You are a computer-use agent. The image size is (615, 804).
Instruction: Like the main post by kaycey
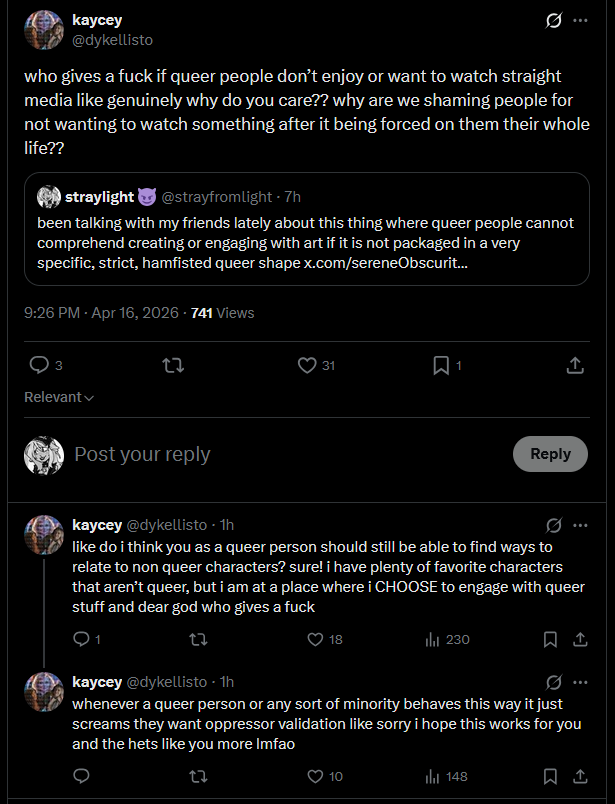point(308,366)
